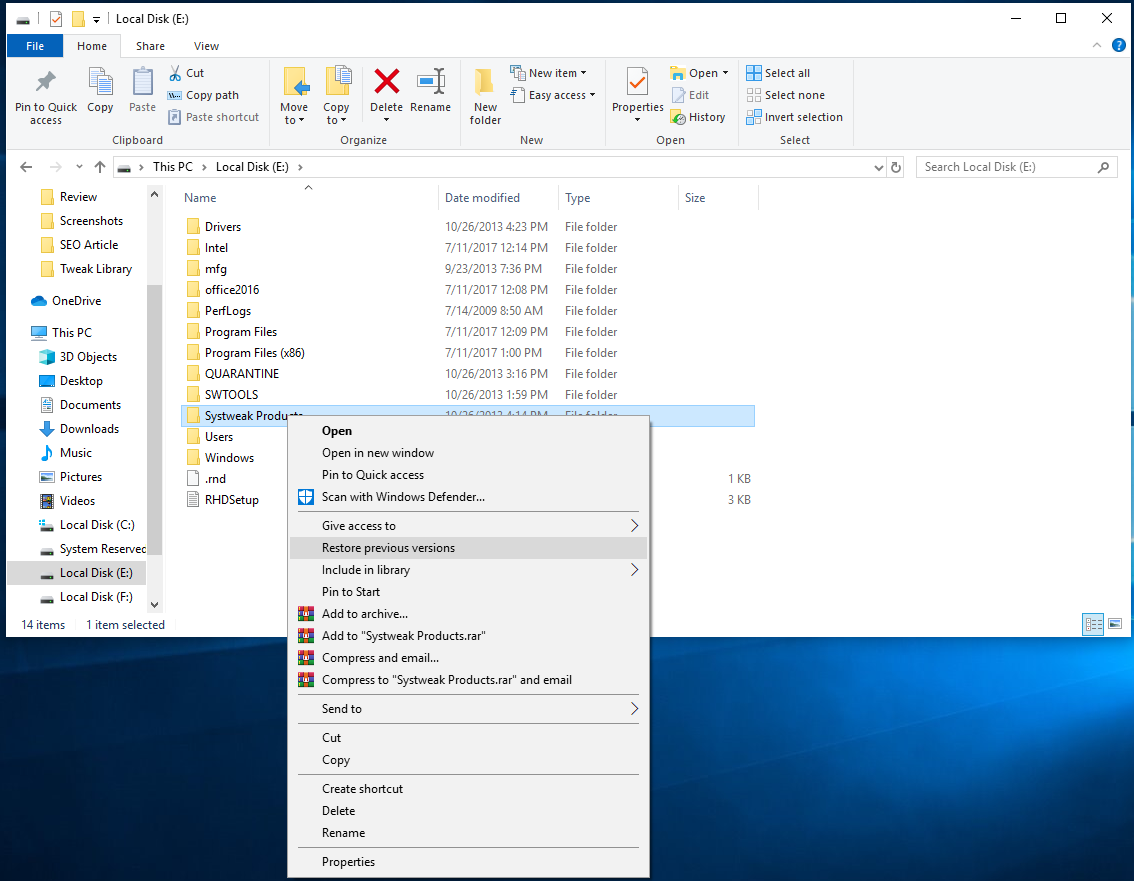This screenshot has width=1134, height=881.
Task: Select Local Disk (F:) in navigation pane
Action: pyautogui.click(x=86, y=597)
